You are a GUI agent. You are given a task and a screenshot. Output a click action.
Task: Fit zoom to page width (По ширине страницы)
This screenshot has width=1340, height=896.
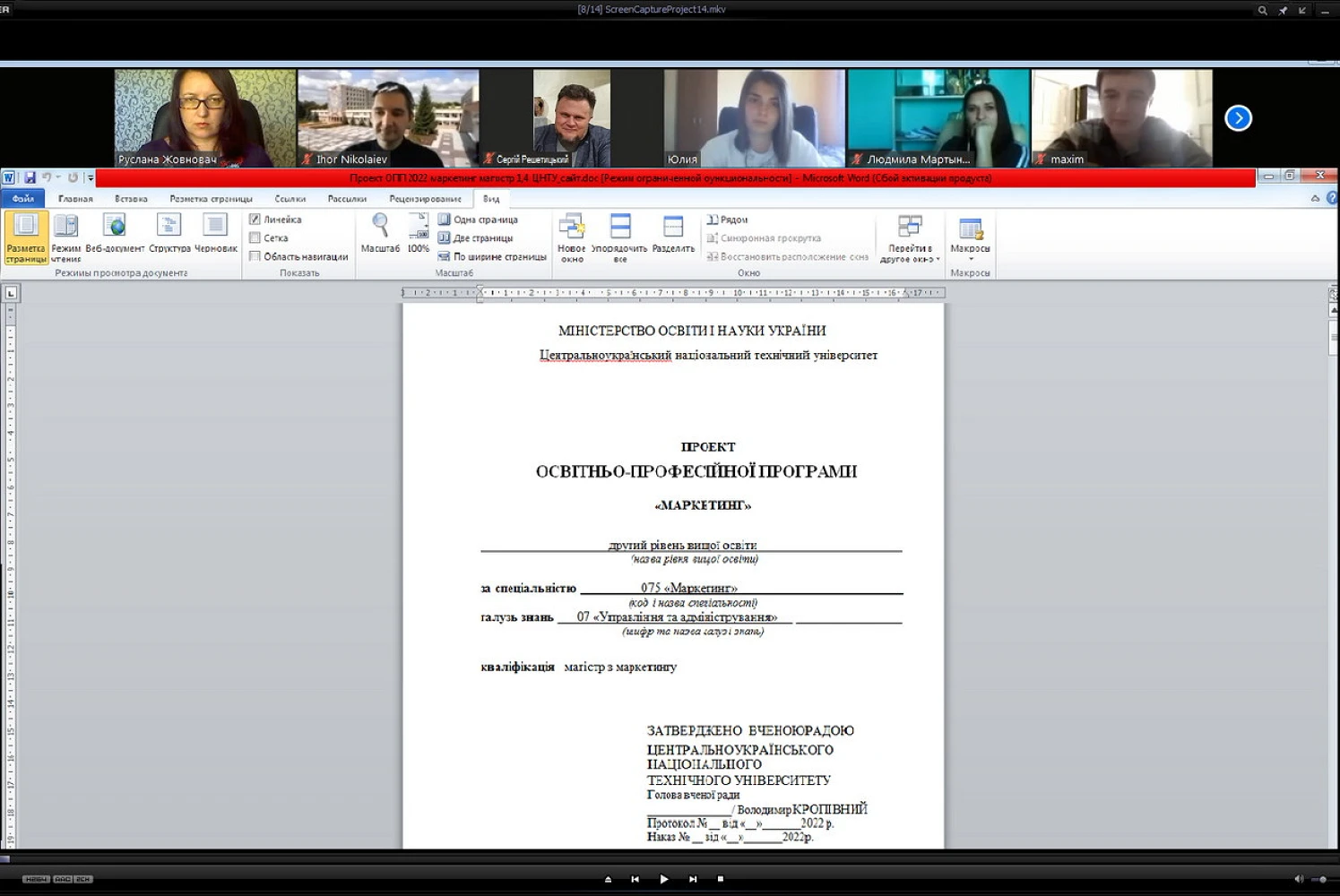492,257
